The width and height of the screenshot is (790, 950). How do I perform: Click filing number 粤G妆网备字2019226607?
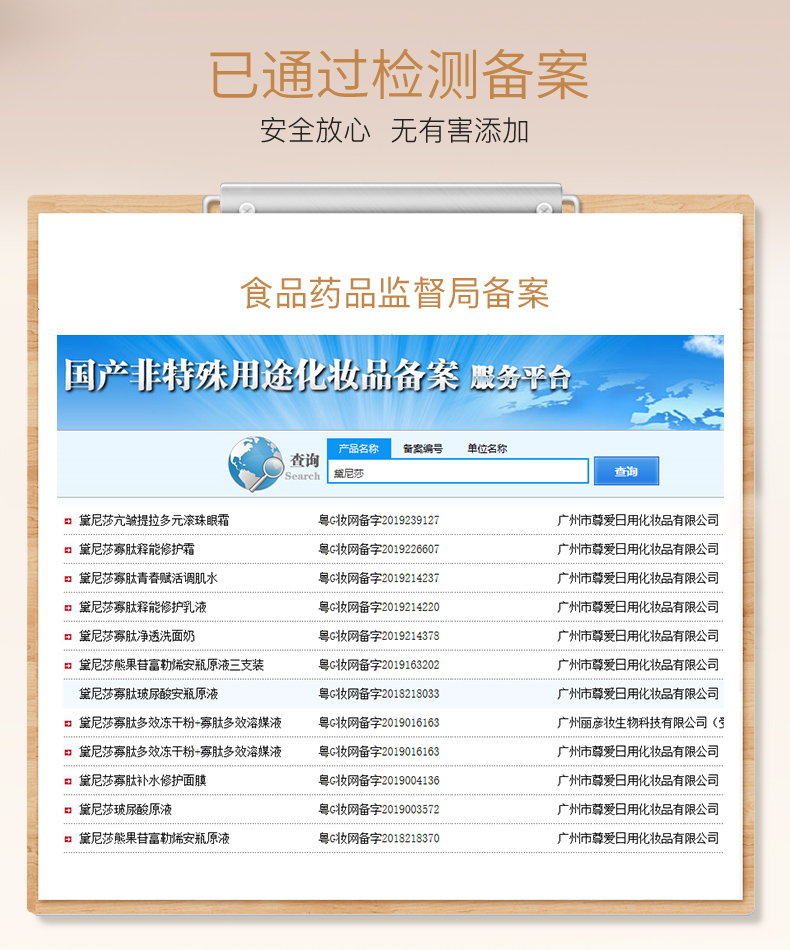coord(379,550)
